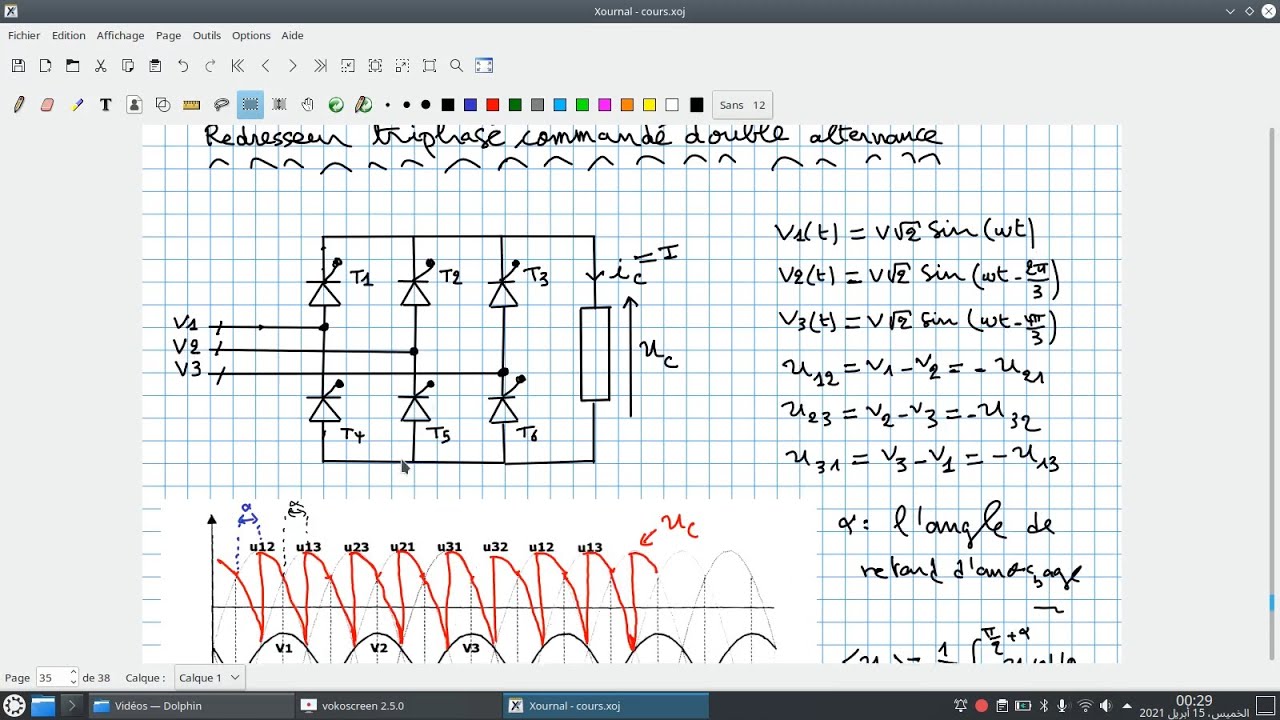Click the page number field showing 35
The width and height of the screenshot is (1280, 720).
coord(51,678)
